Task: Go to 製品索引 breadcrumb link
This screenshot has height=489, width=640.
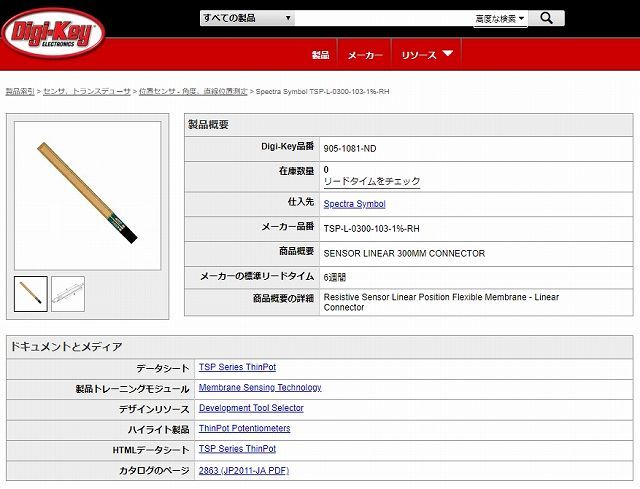Action: pyautogui.click(x=20, y=91)
